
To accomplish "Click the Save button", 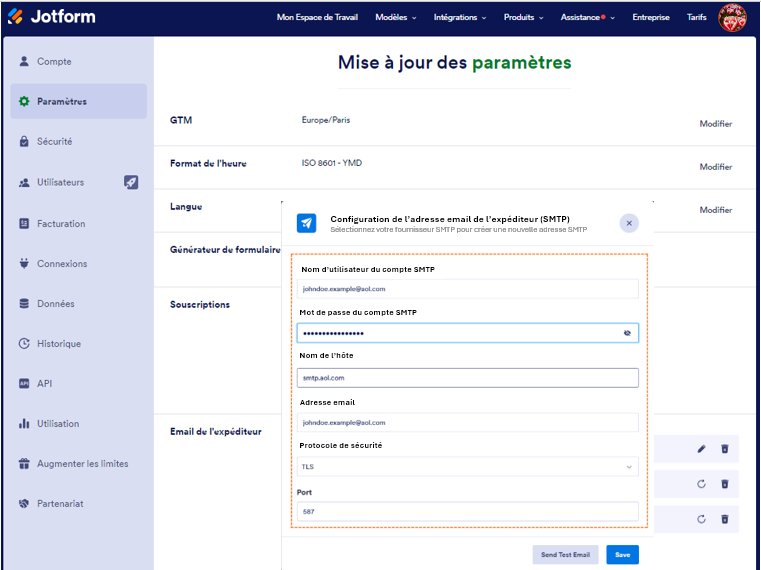I will [622, 554].
